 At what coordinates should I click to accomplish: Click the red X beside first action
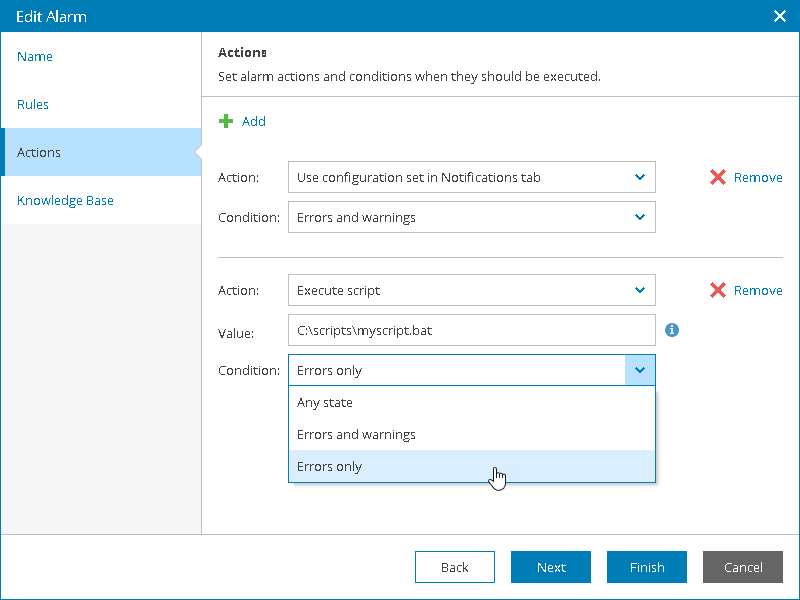coord(718,177)
